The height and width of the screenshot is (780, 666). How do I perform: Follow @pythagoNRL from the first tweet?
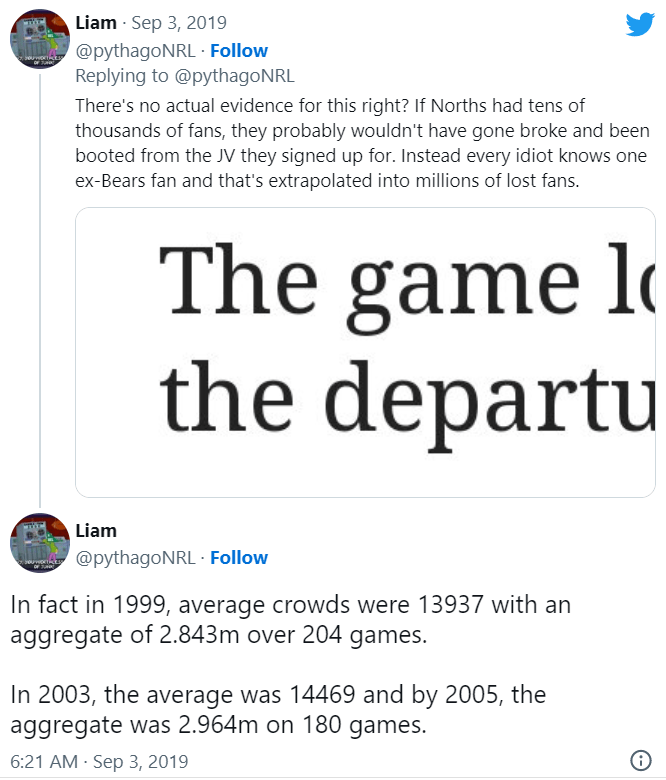pos(238,50)
